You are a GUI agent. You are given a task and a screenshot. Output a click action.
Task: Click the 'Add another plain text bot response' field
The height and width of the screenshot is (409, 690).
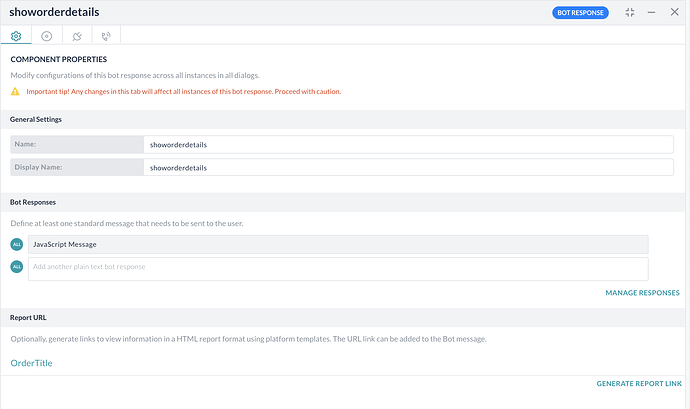coord(338,268)
